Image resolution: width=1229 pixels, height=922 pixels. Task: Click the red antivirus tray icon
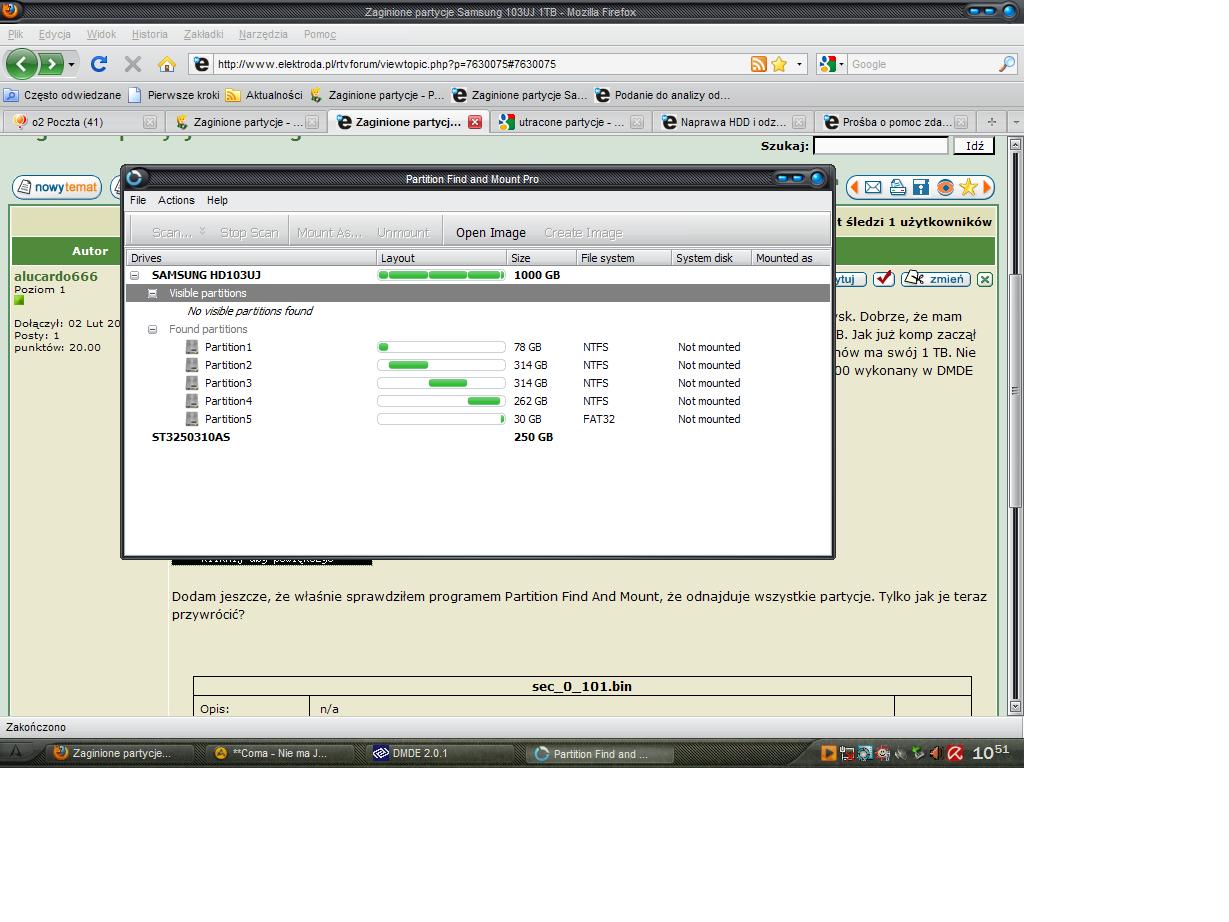coord(955,753)
